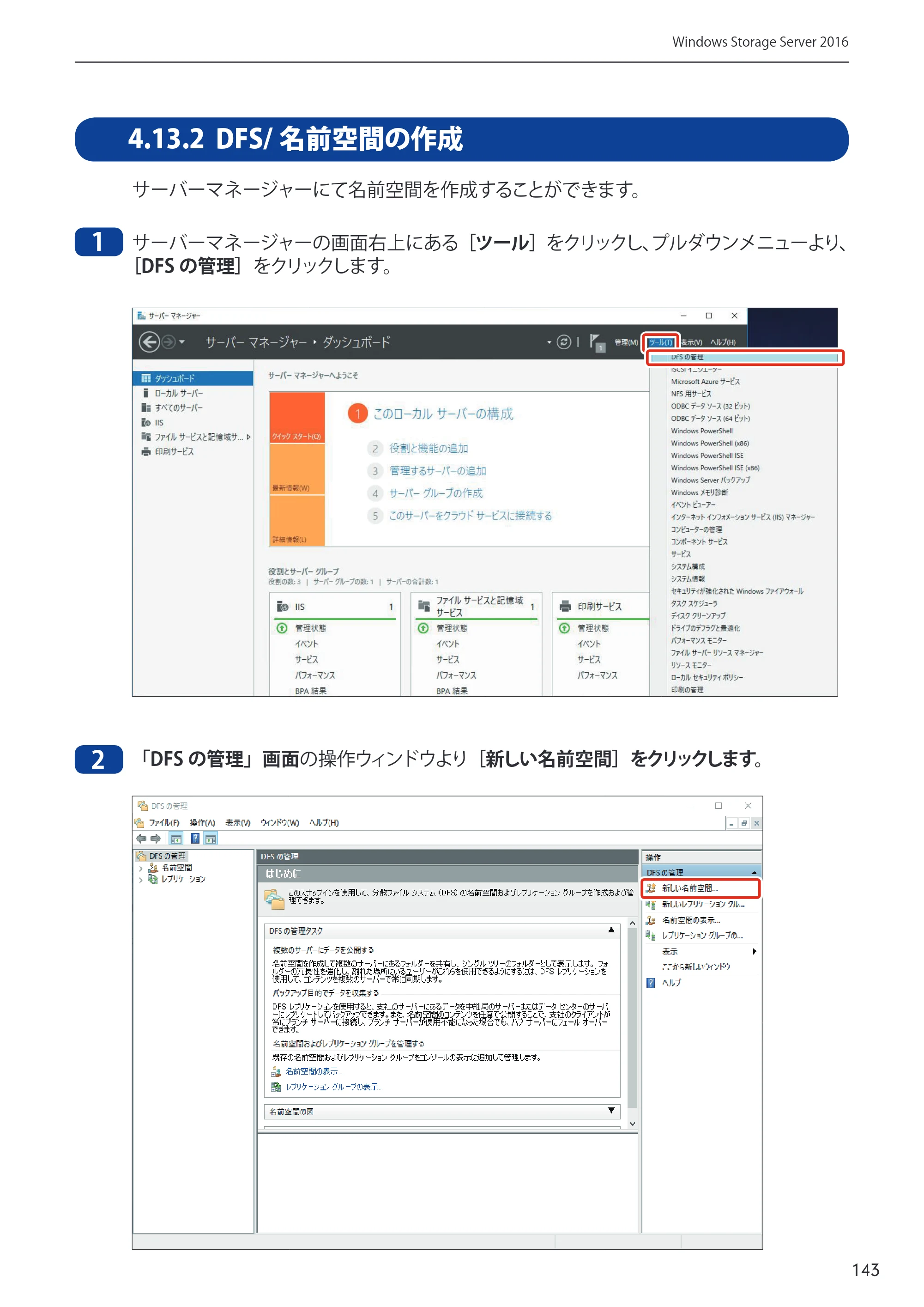Click このサーバーをクラウド サービスに接続する link

[470, 515]
